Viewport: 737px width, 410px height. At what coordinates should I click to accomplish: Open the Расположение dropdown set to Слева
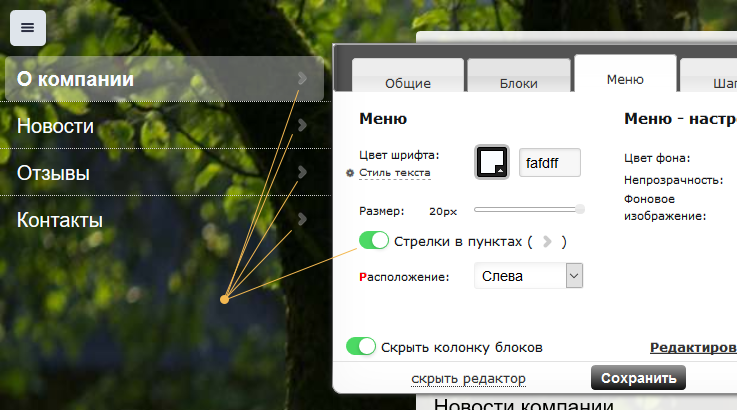[528, 276]
